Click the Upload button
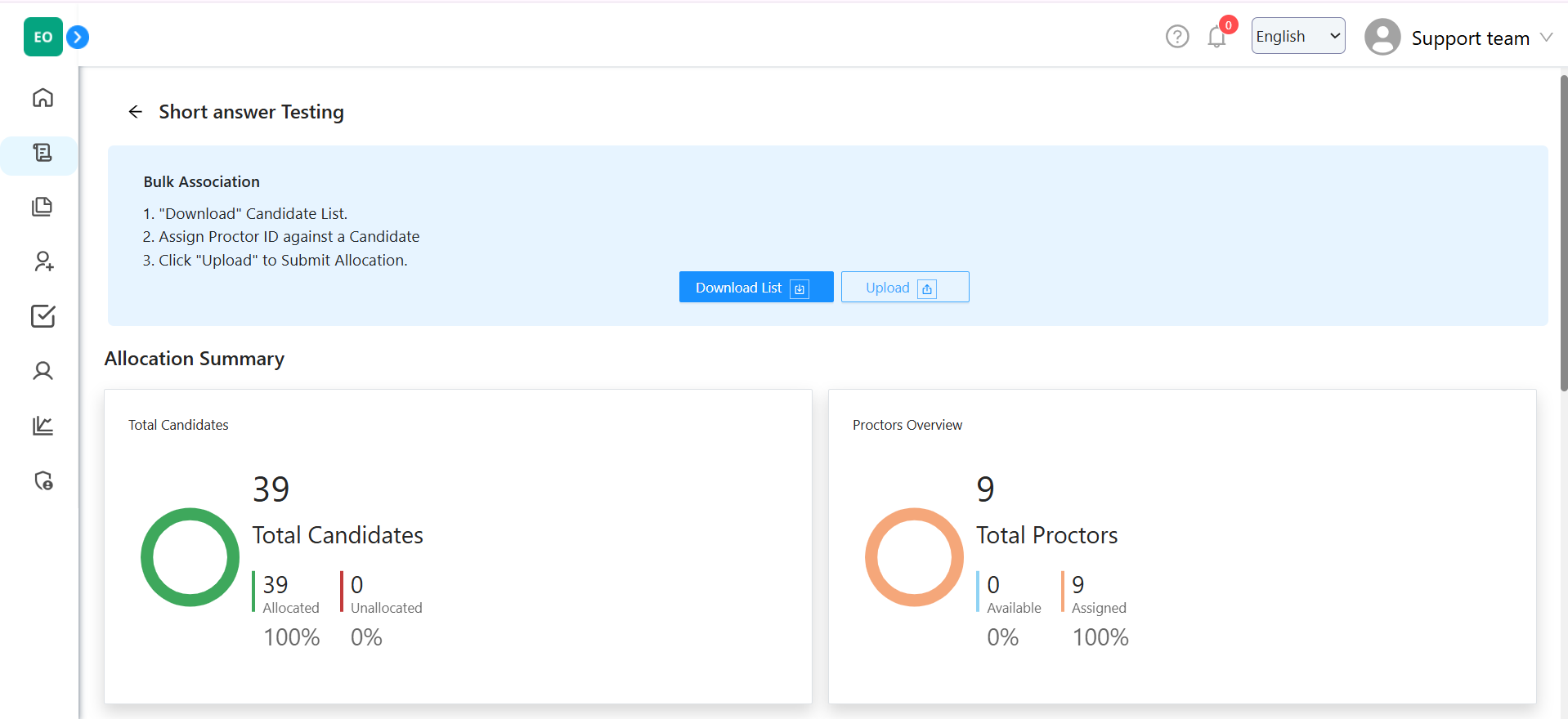This screenshot has width=1568, height=719. [904, 288]
